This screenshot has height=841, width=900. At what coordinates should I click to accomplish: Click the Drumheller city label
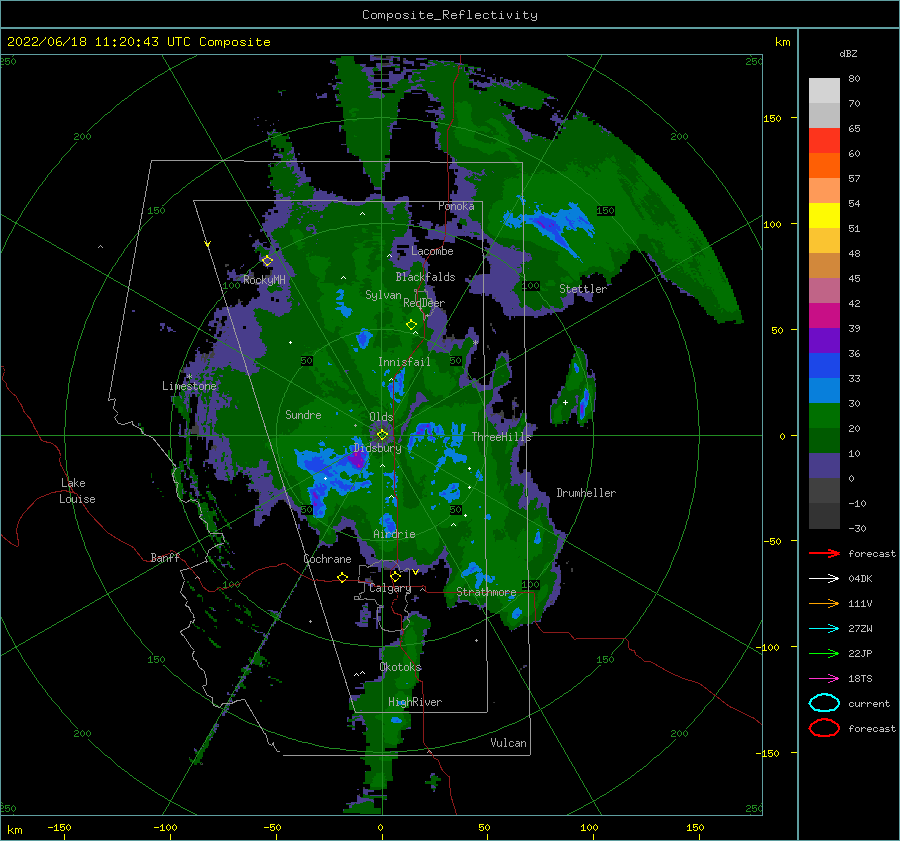tap(586, 493)
